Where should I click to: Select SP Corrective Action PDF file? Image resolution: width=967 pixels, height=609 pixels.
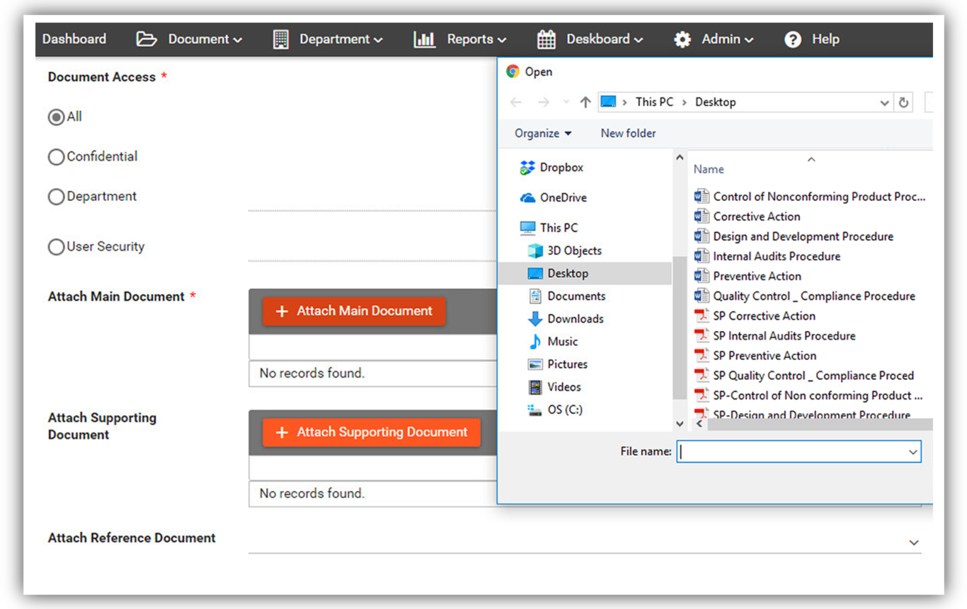[755, 316]
